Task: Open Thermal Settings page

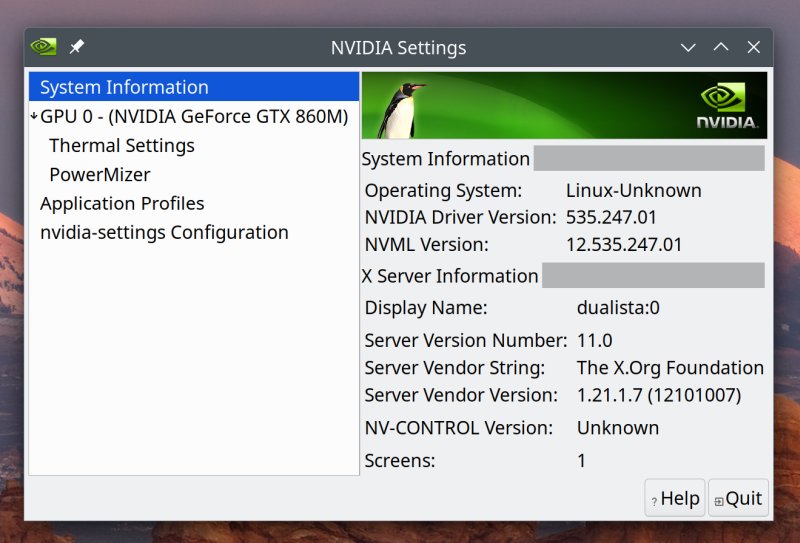Action: pyautogui.click(x=122, y=145)
